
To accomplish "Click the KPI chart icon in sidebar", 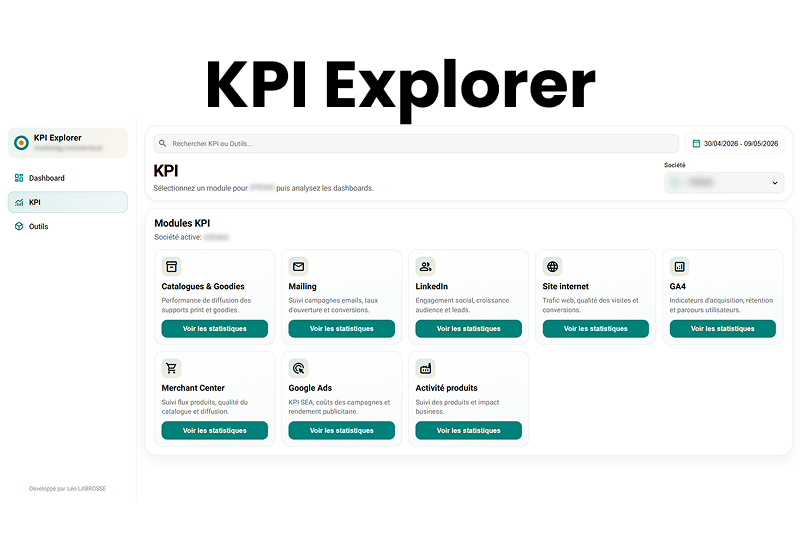I will 19,202.
